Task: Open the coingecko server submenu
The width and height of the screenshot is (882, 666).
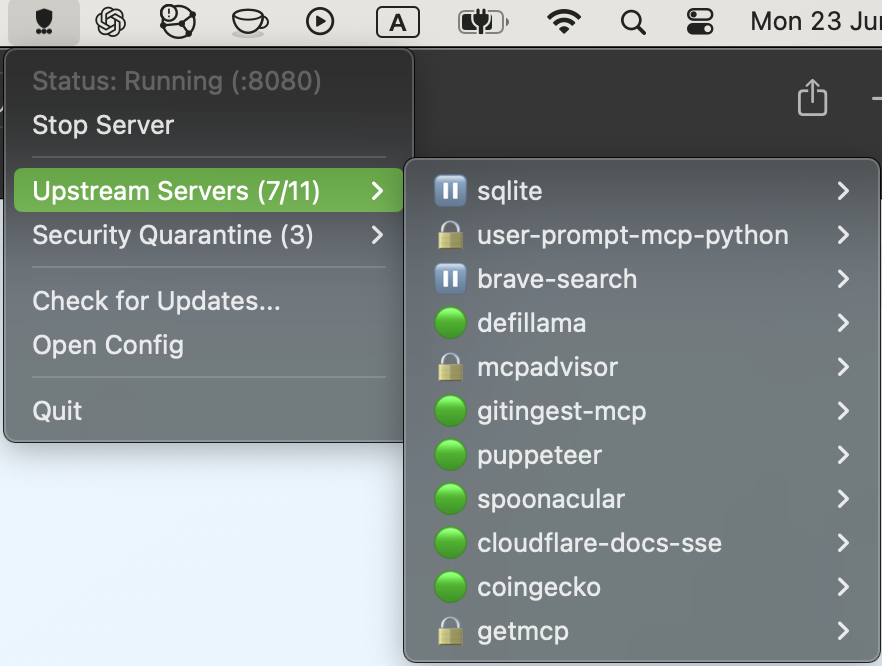Action: point(539,587)
